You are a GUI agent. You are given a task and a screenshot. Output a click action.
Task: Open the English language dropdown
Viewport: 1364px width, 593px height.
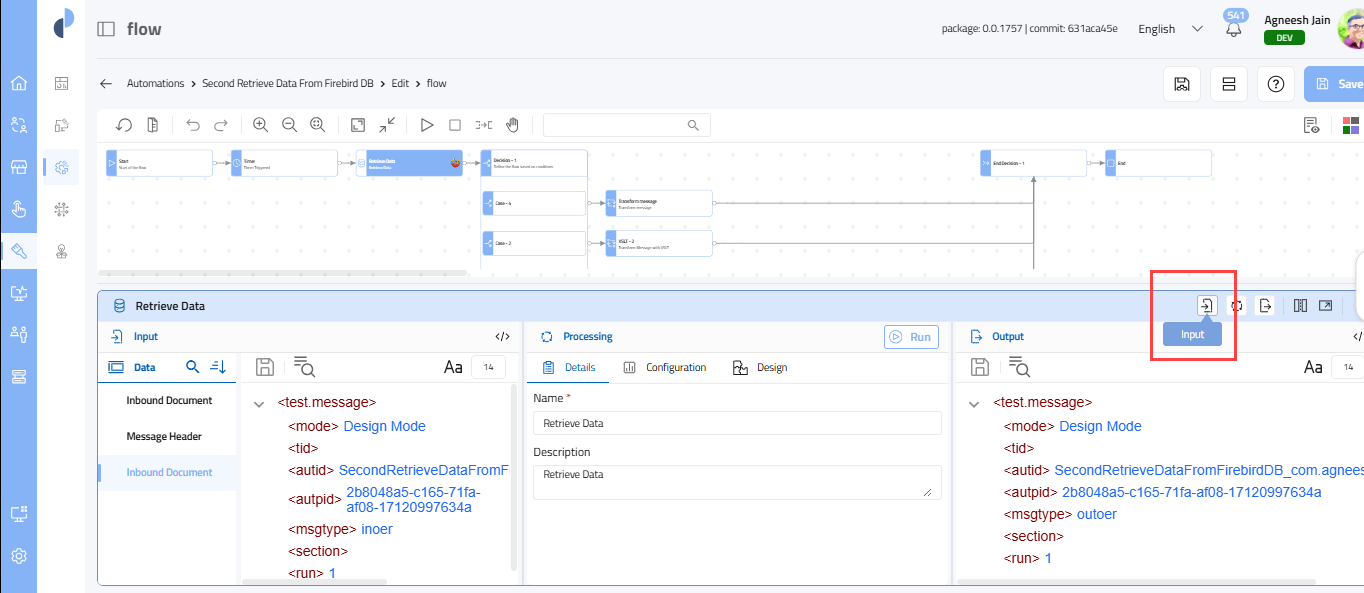click(x=1169, y=29)
